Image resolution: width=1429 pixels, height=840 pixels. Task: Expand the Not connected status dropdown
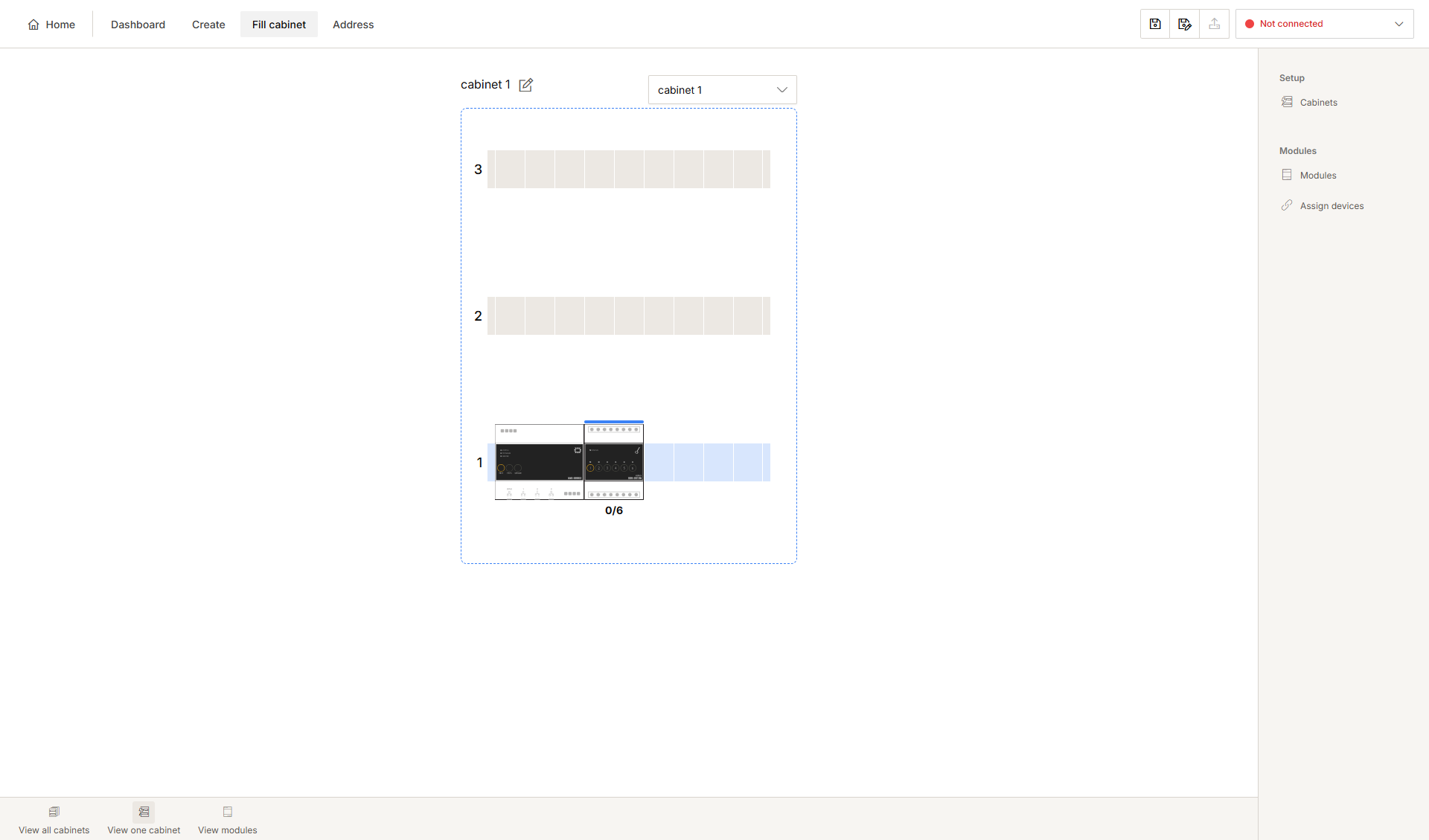point(1324,24)
